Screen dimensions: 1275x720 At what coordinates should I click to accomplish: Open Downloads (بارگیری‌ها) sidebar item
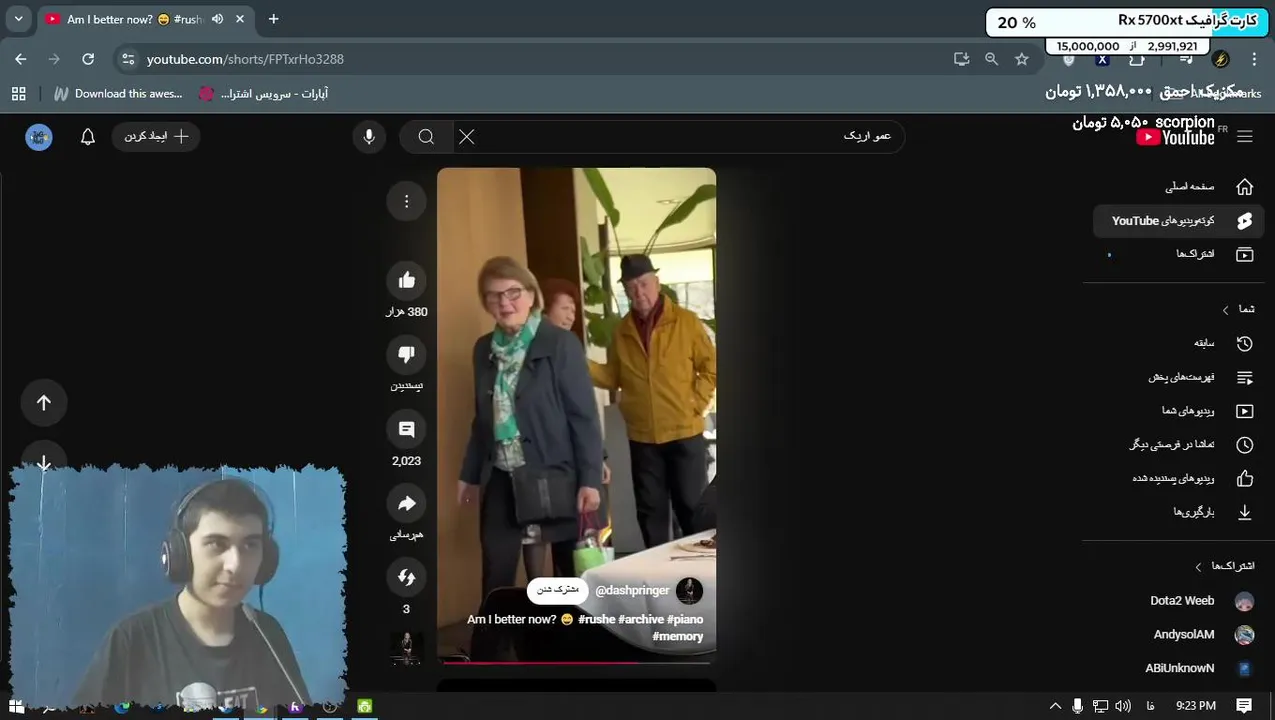point(1177,512)
